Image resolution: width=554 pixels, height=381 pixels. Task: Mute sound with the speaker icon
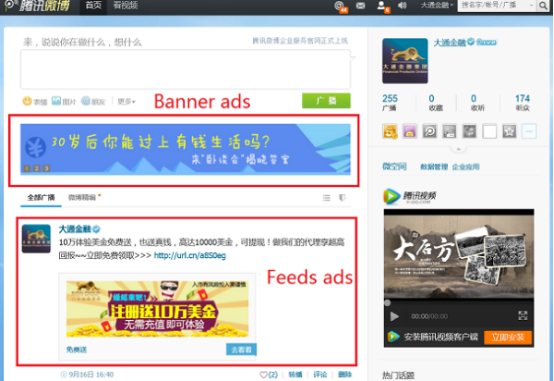(402, 5)
